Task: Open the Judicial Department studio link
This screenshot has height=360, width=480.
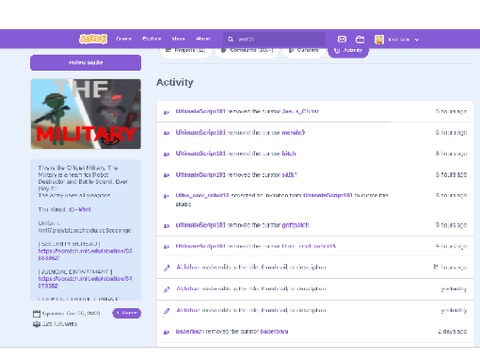Action: click(x=85, y=282)
